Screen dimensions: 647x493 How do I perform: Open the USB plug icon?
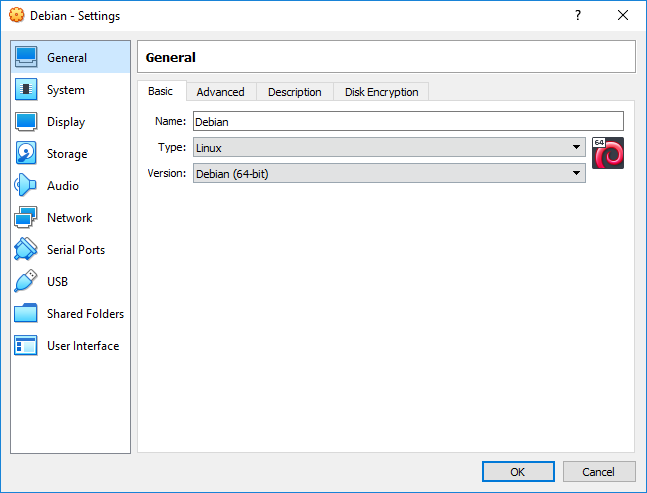point(26,281)
